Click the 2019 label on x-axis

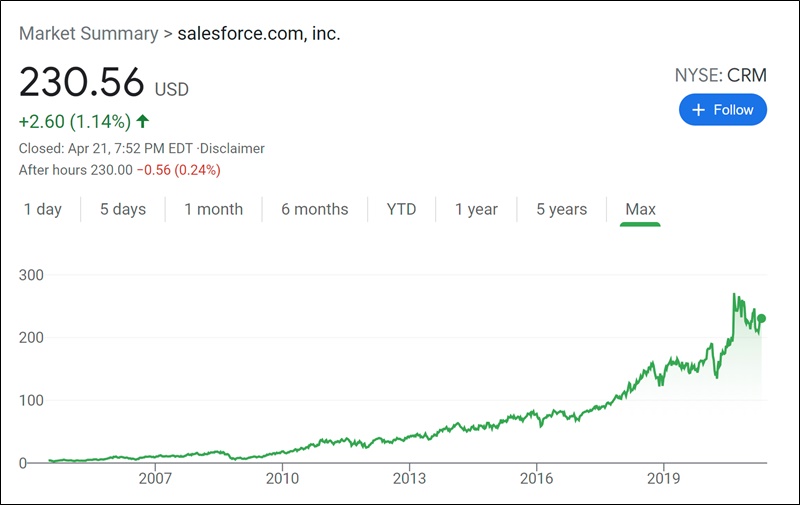[664, 478]
